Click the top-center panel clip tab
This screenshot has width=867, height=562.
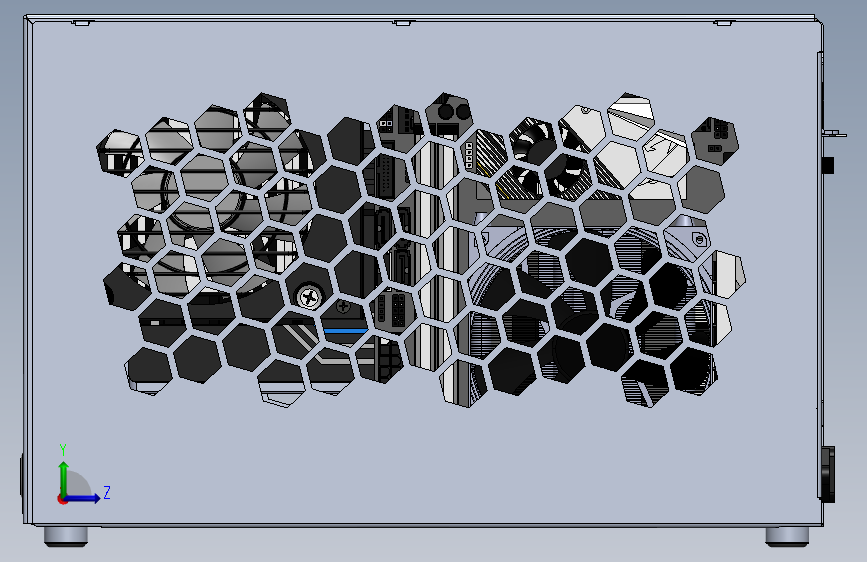tap(403, 23)
